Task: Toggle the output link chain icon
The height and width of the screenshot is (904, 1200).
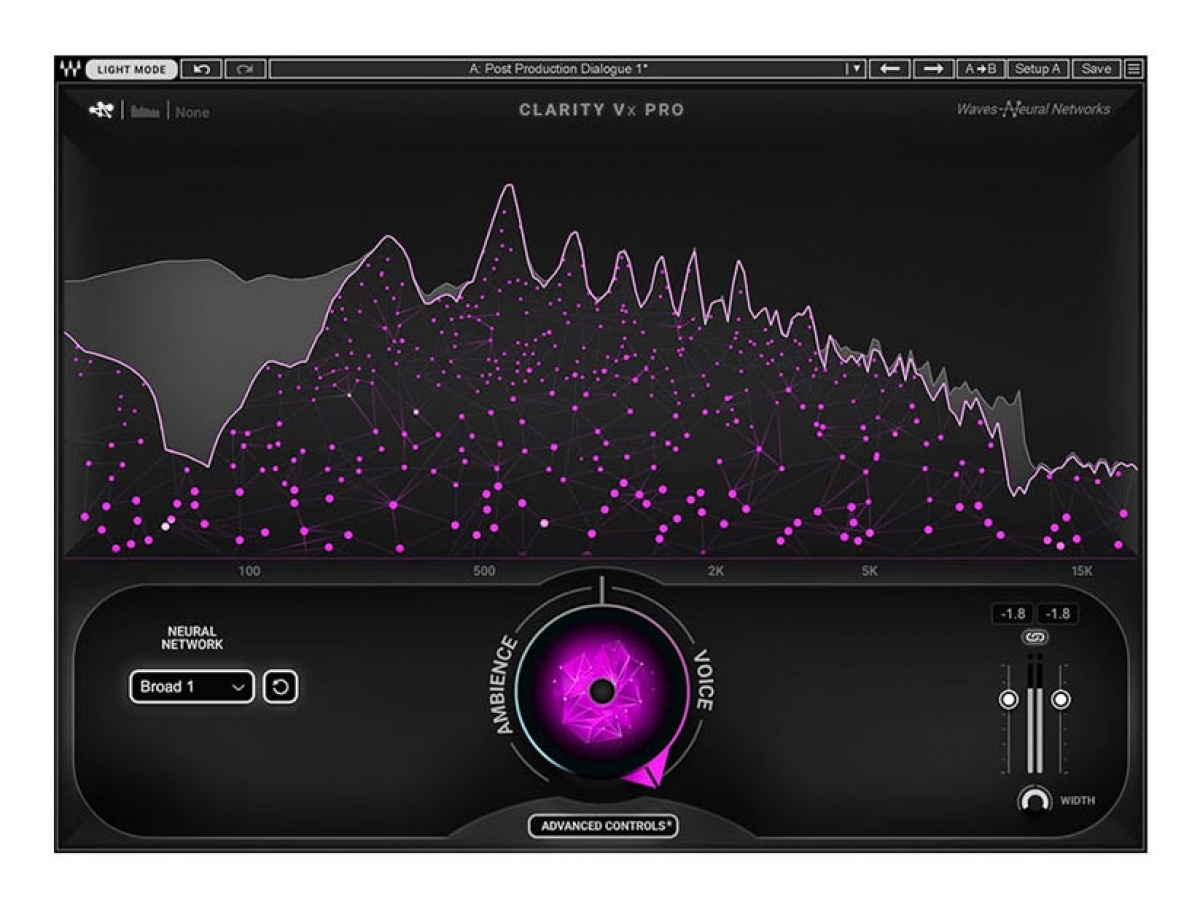Action: pyautogui.click(x=1035, y=637)
